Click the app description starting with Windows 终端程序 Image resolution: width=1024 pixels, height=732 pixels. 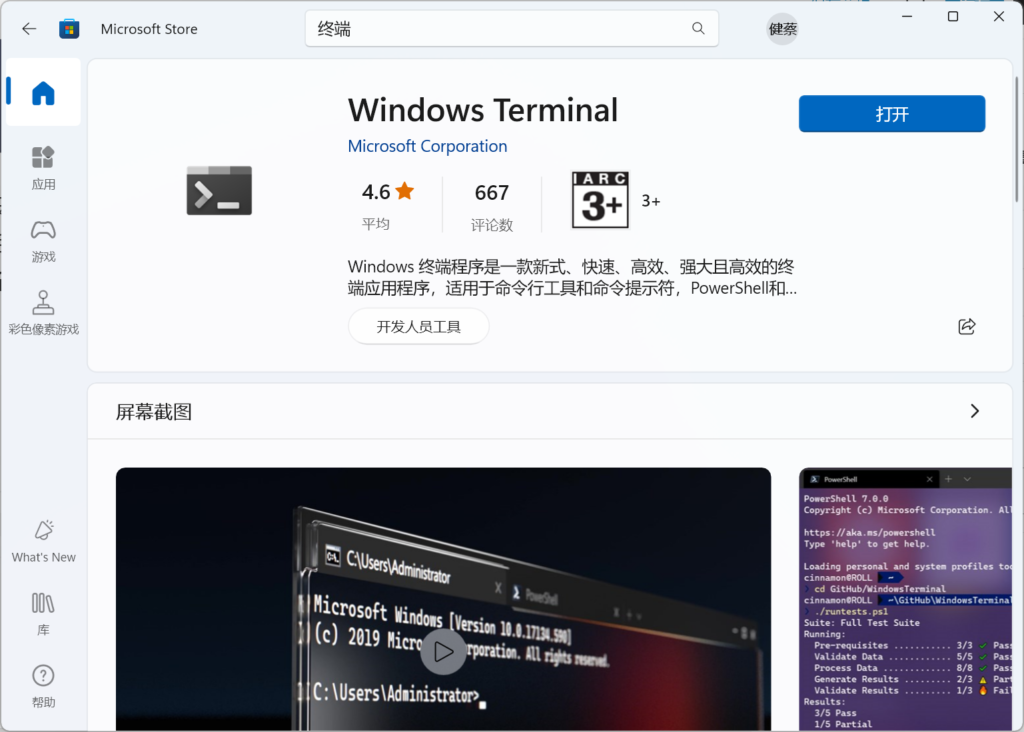coord(572,278)
